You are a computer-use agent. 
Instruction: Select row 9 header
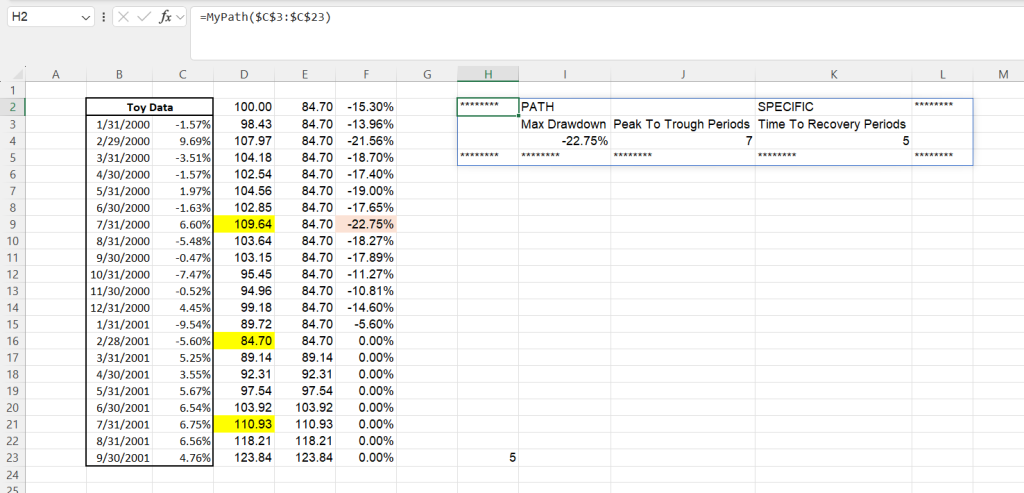pyautogui.click(x=12, y=225)
